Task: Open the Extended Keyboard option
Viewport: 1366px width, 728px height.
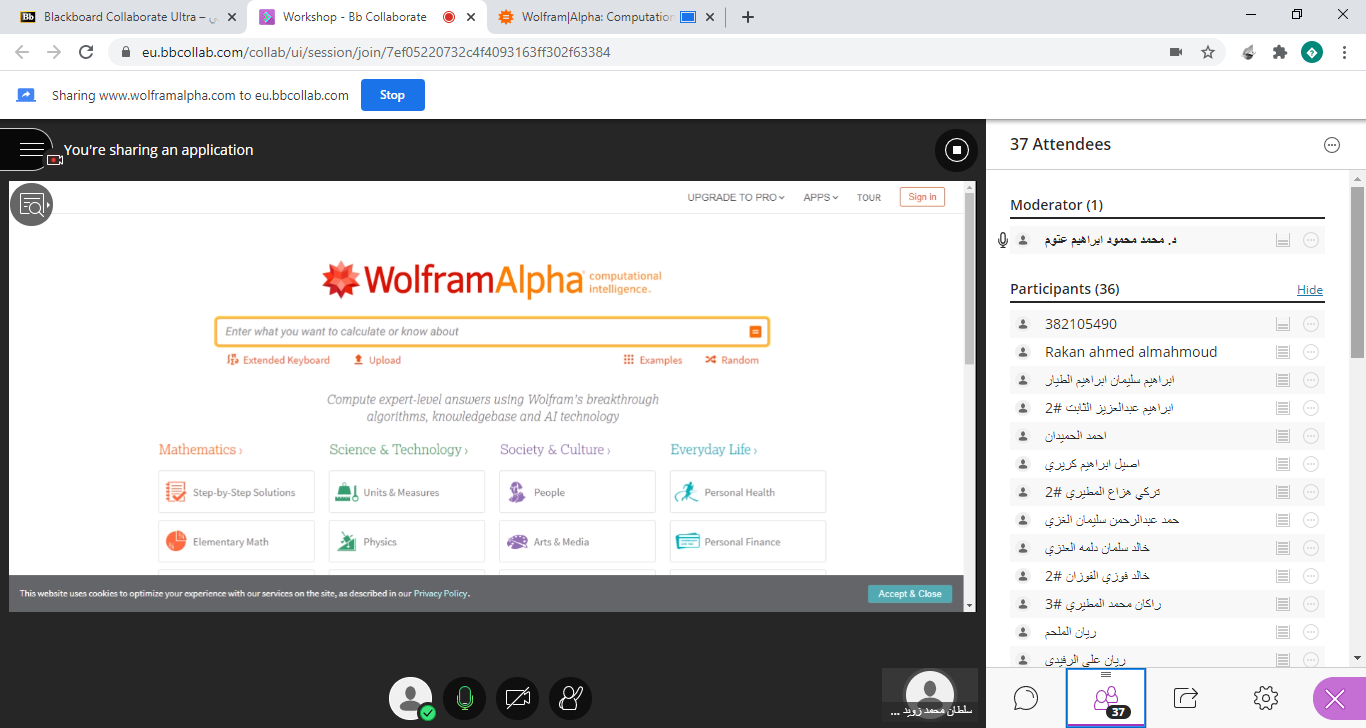Action: tap(278, 360)
